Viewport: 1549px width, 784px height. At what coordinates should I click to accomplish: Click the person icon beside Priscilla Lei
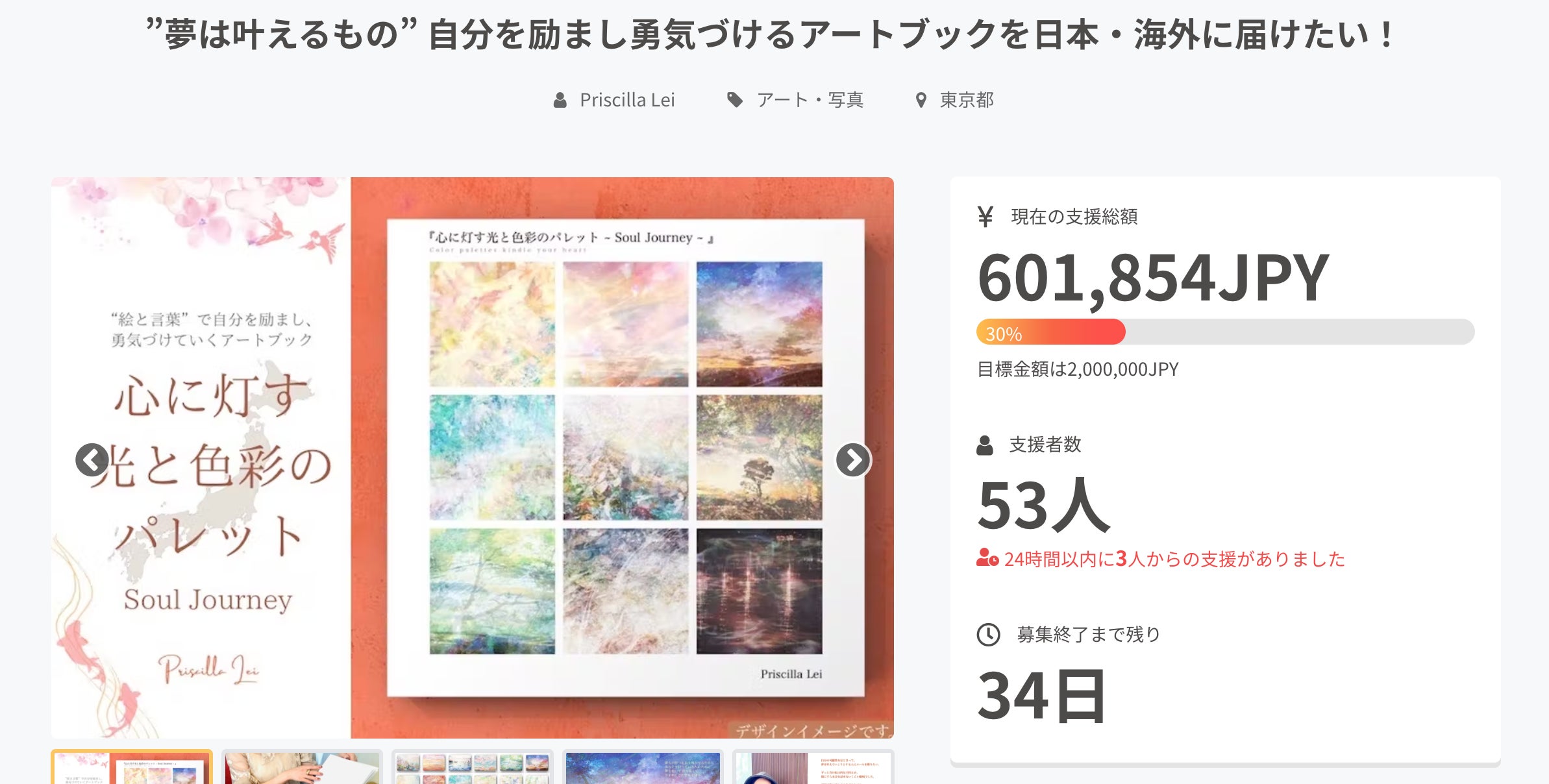click(560, 100)
